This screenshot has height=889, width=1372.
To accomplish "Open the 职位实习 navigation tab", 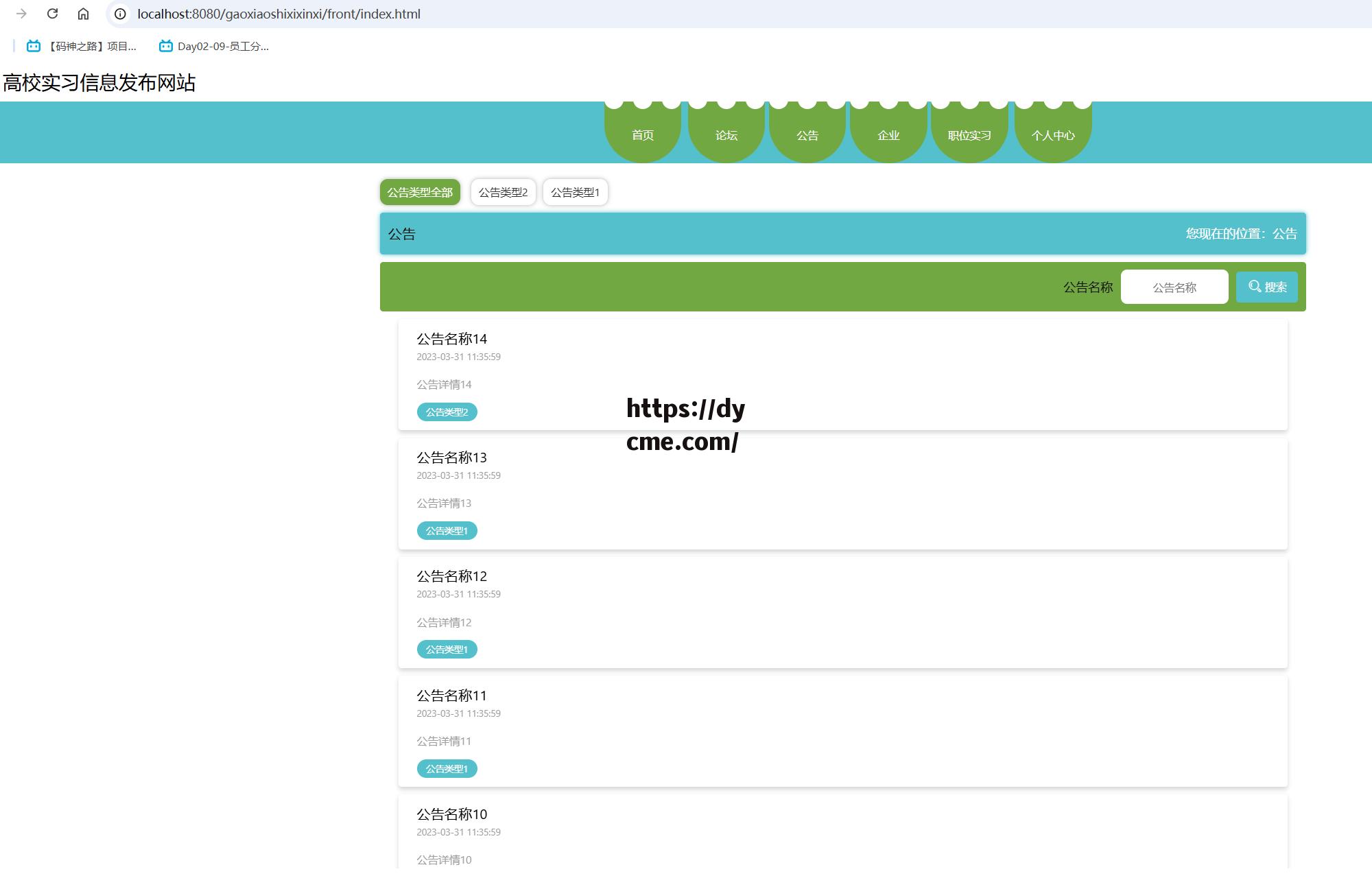I will click(x=969, y=135).
